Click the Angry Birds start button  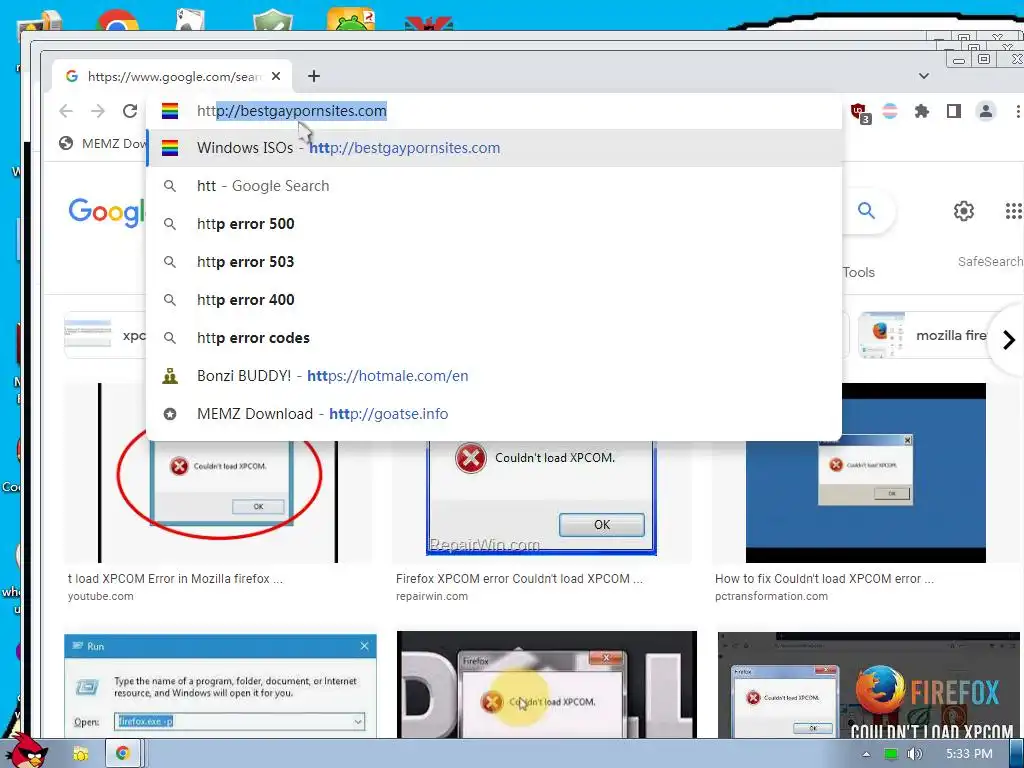25,751
